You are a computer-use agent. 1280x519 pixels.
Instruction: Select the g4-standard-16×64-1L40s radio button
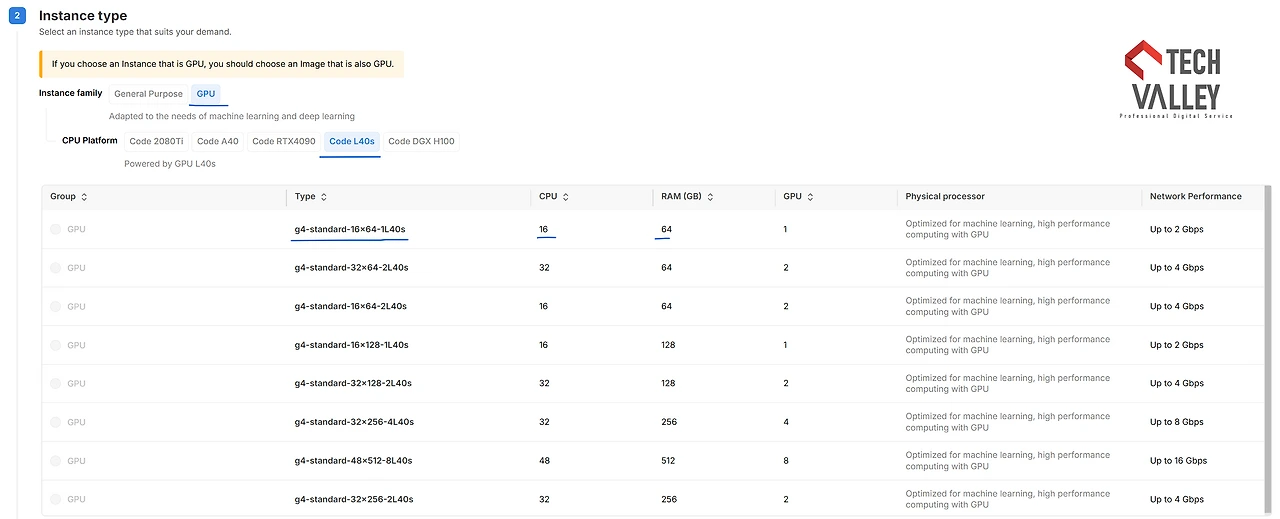point(55,230)
